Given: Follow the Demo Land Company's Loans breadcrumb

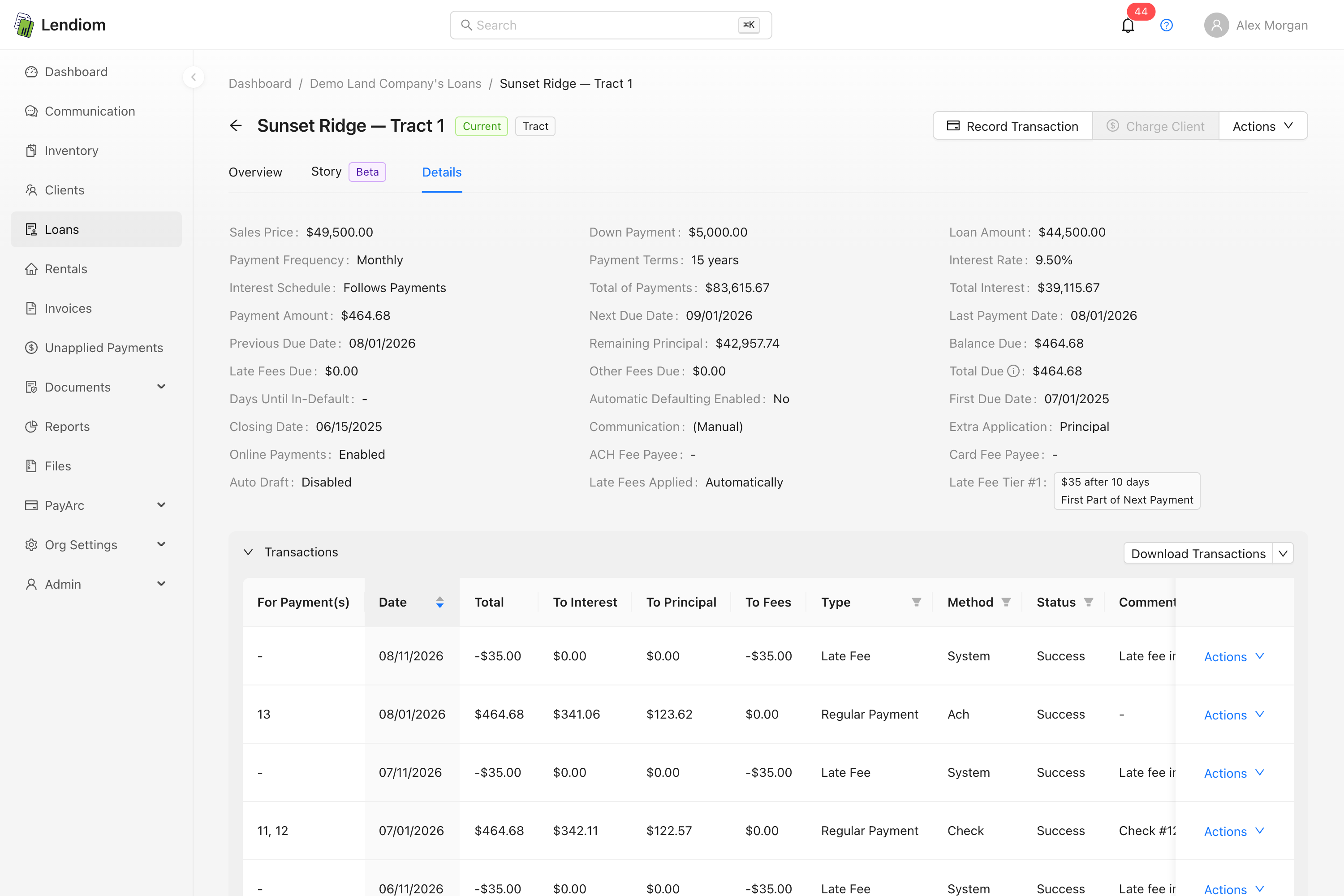Looking at the screenshot, I should pyautogui.click(x=396, y=83).
